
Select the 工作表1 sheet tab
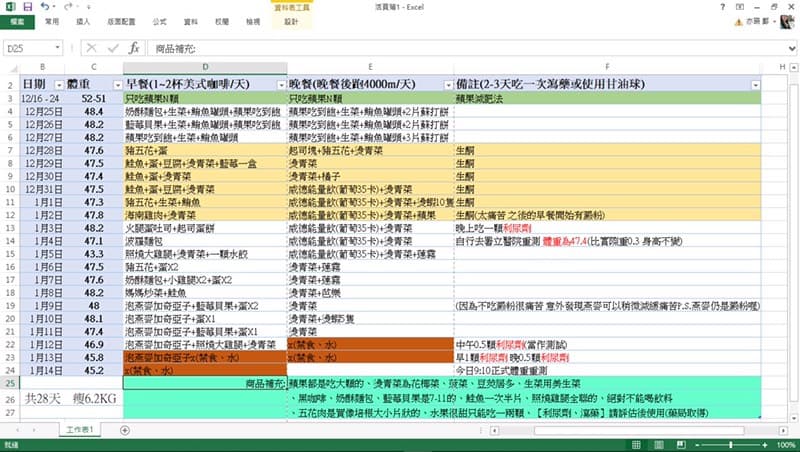tap(79, 430)
